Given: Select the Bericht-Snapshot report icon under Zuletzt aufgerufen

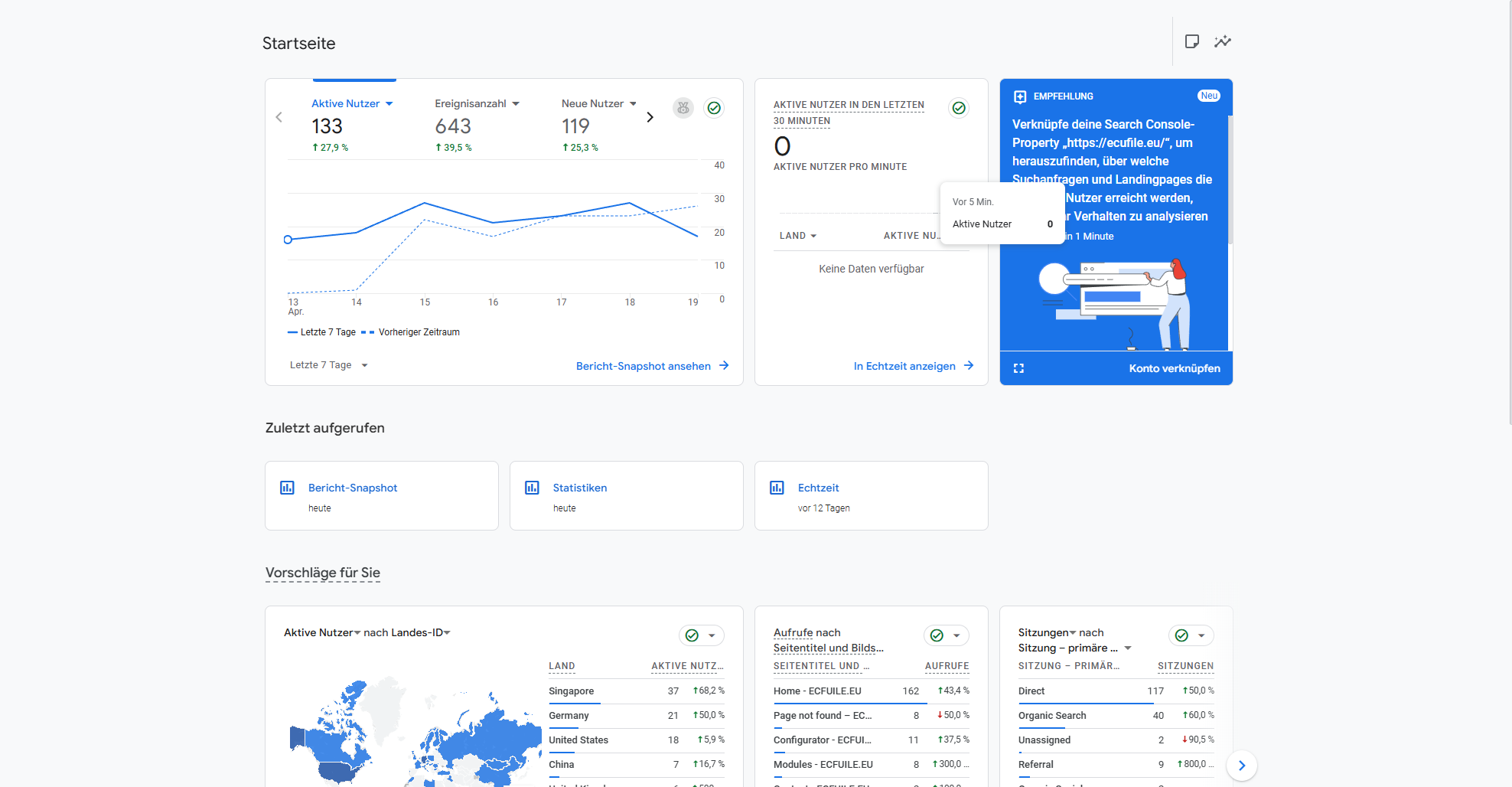Looking at the screenshot, I should (288, 487).
